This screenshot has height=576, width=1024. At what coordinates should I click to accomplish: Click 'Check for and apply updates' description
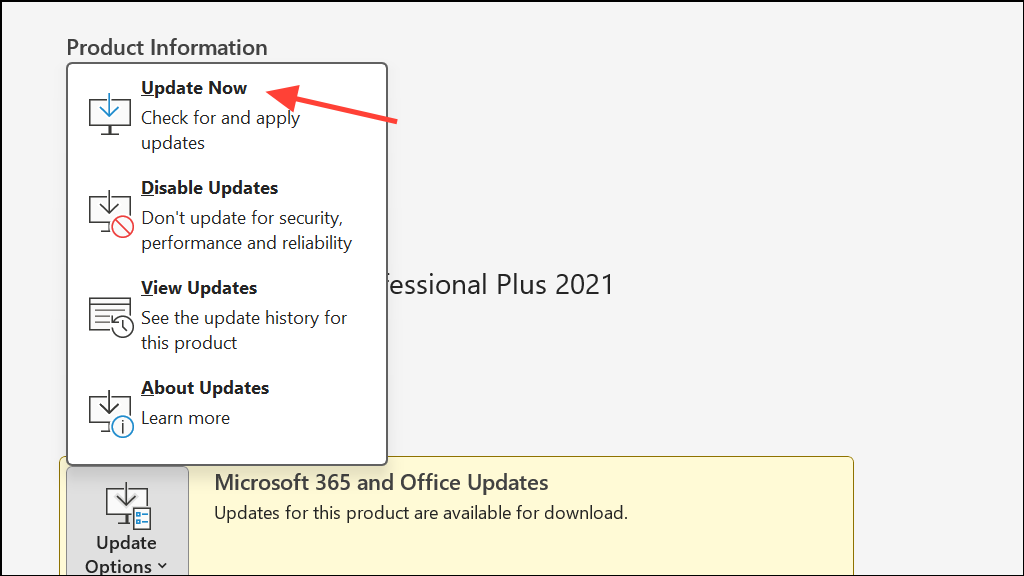click(220, 130)
